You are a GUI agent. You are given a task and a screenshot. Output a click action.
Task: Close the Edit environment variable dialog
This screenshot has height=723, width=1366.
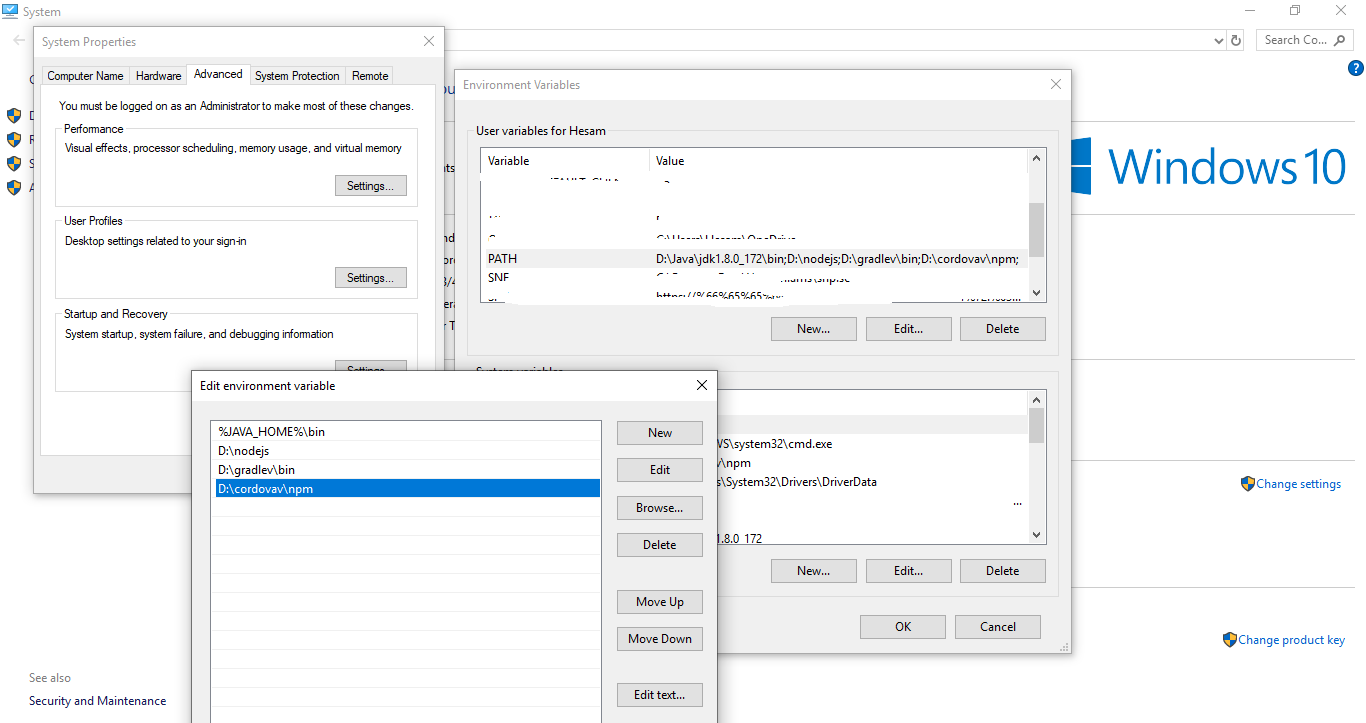702,385
